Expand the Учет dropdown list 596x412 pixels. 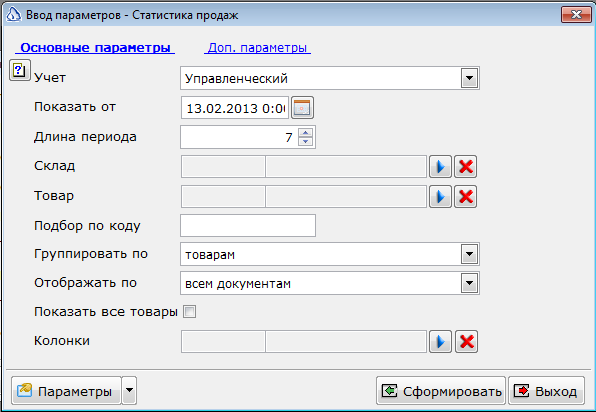[x=469, y=78]
